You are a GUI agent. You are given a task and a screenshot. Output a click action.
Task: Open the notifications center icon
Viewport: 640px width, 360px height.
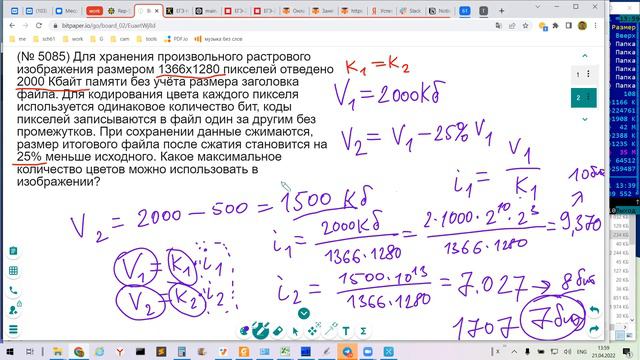[x=627, y=351]
